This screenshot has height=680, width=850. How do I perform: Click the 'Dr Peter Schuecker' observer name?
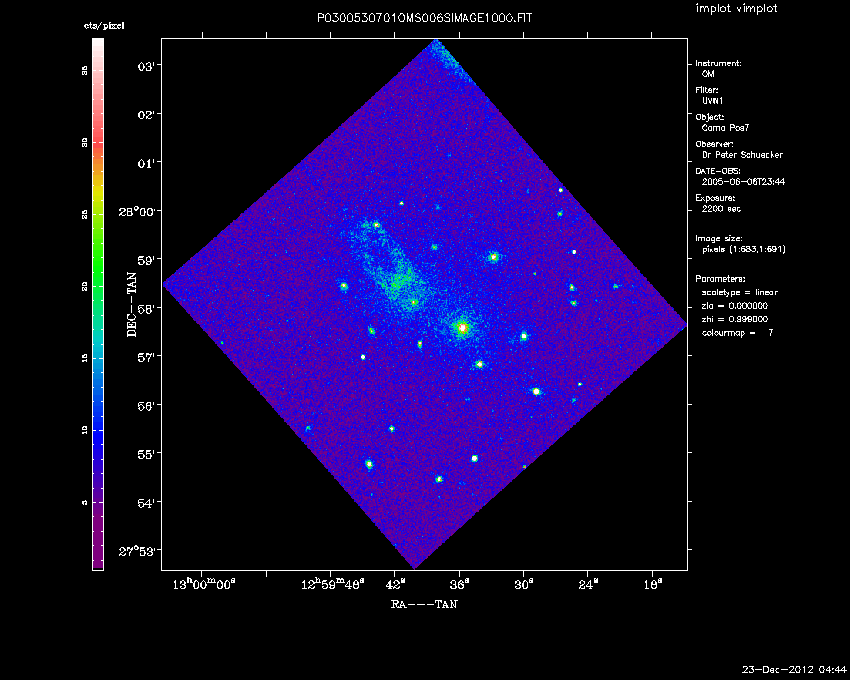[742, 155]
